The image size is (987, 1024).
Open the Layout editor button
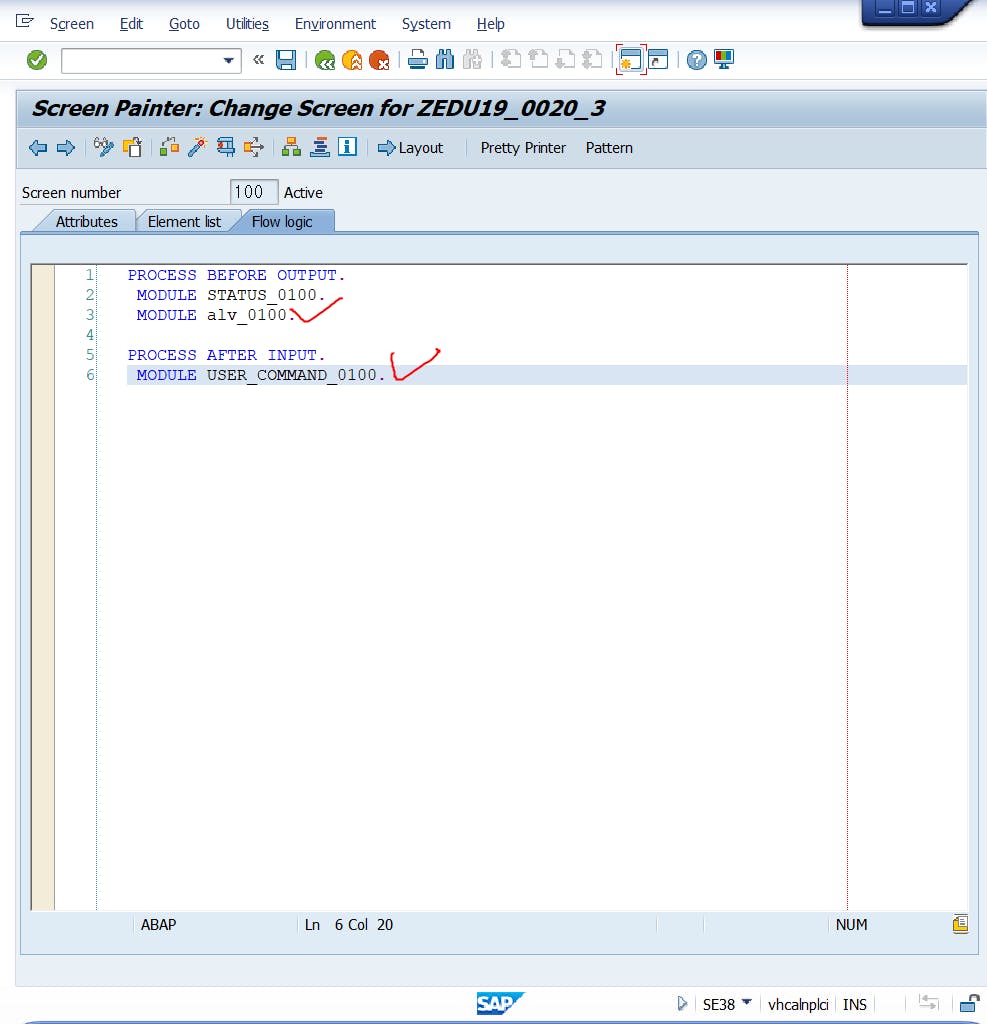[x=410, y=148]
